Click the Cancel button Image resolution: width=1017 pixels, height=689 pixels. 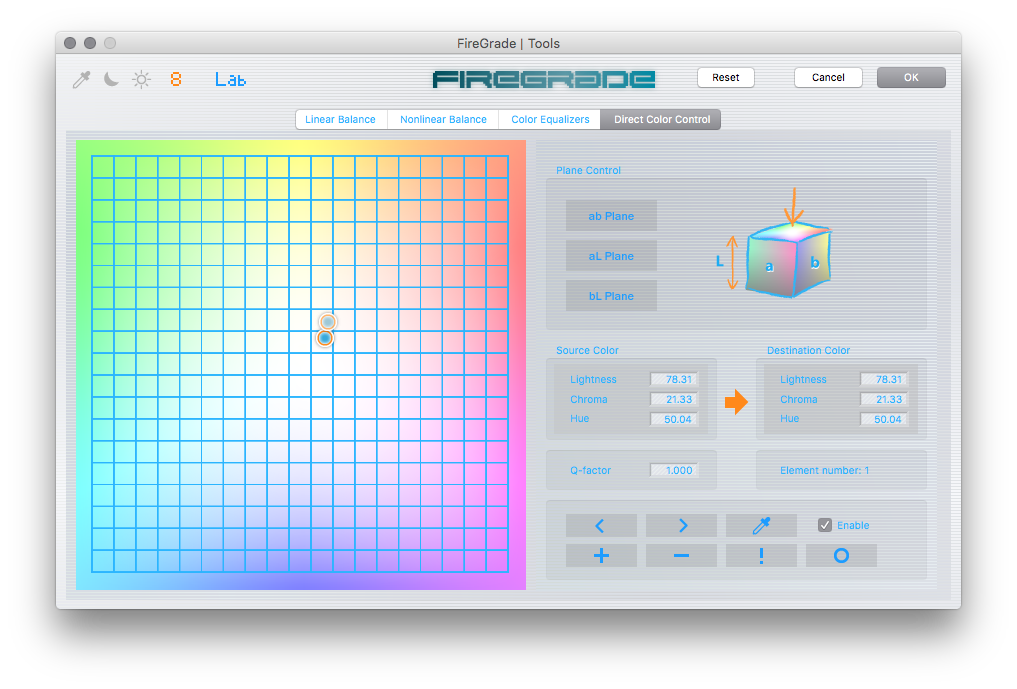click(828, 77)
